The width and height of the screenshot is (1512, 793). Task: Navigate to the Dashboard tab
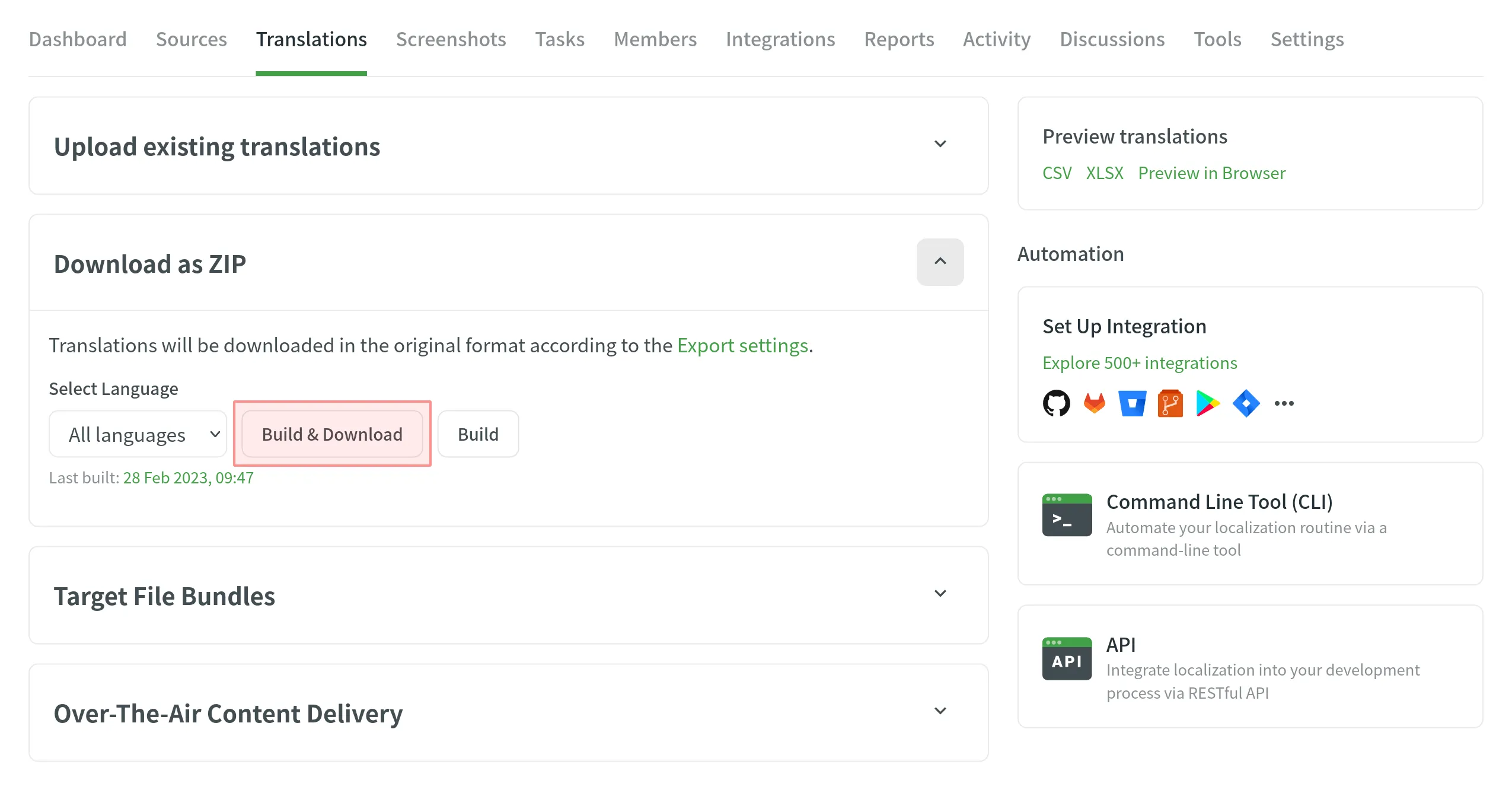(78, 39)
